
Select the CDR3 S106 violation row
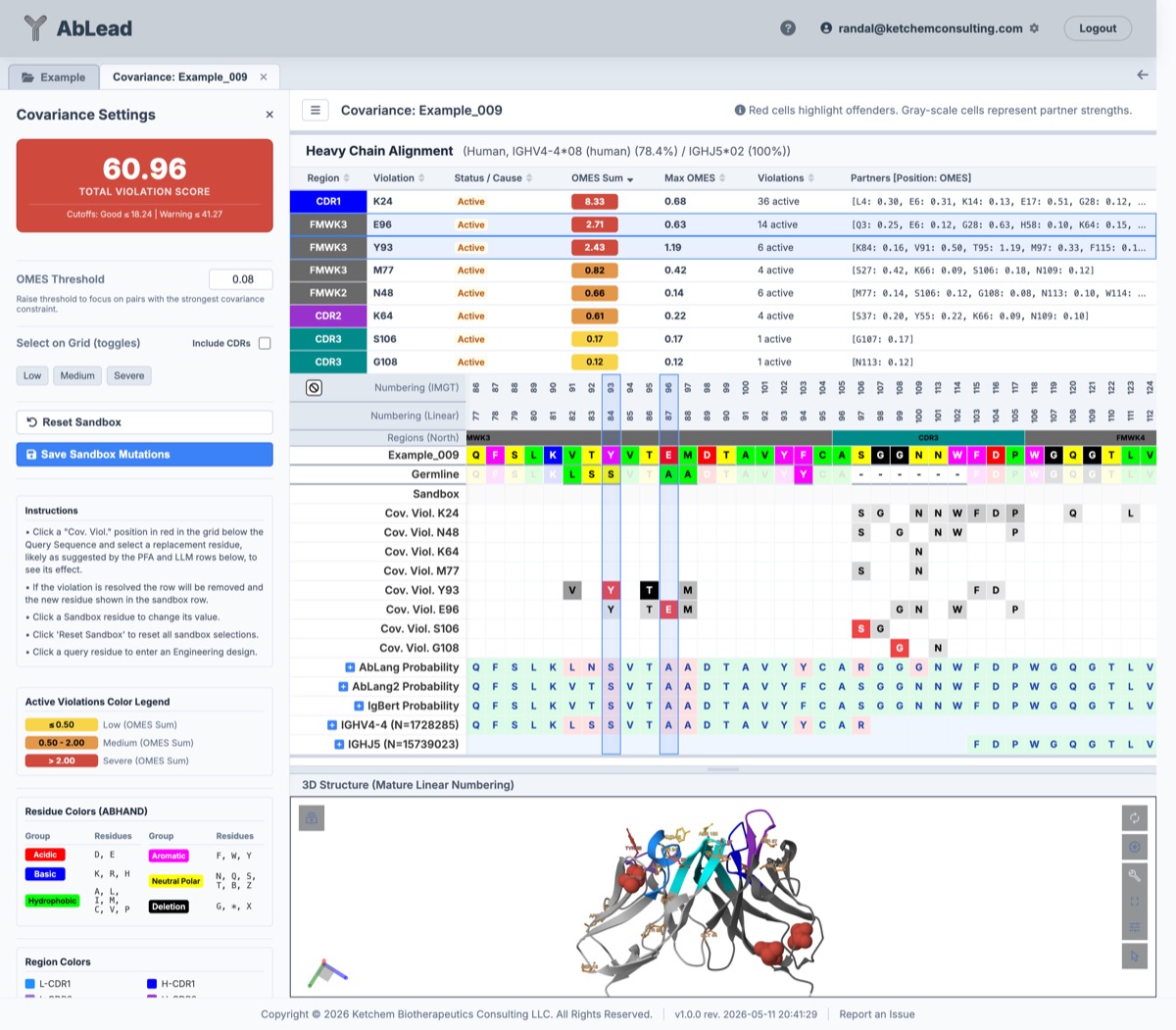[x=722, y=339]
